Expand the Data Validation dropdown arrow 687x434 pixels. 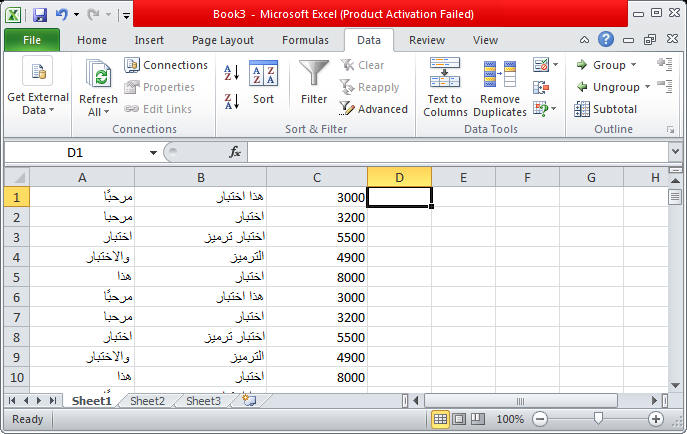click(x=556, y=65)
